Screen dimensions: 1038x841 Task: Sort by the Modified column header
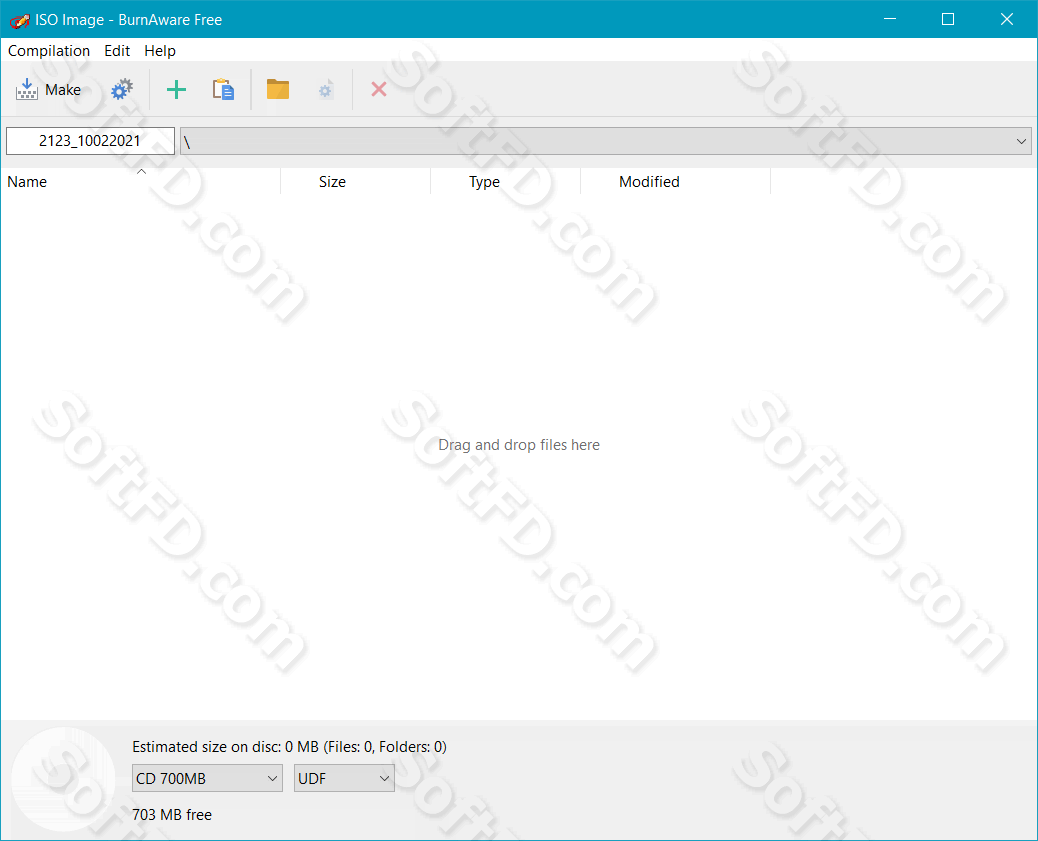(675, 181)
